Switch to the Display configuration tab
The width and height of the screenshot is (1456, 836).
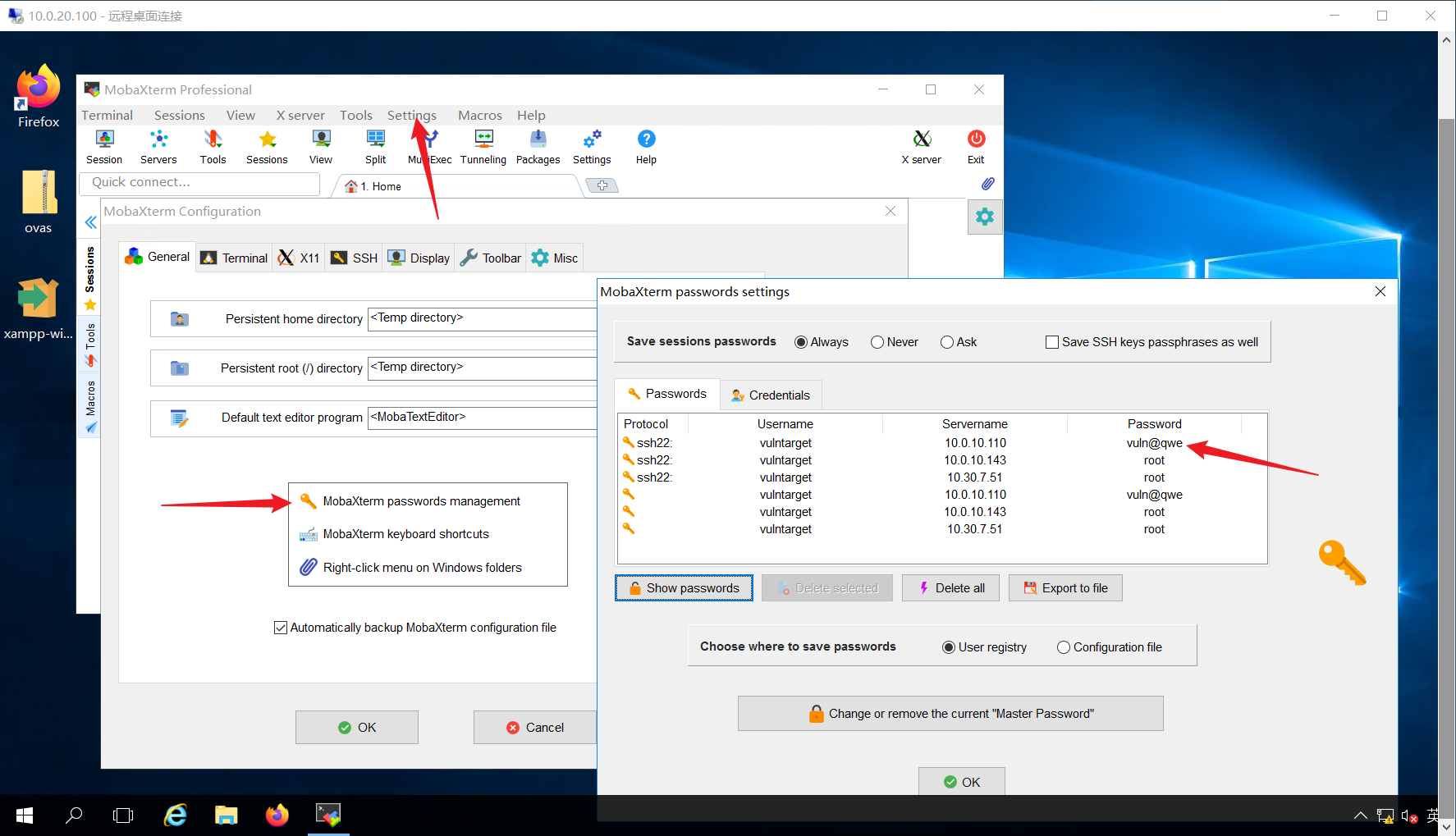click(419, 258)
